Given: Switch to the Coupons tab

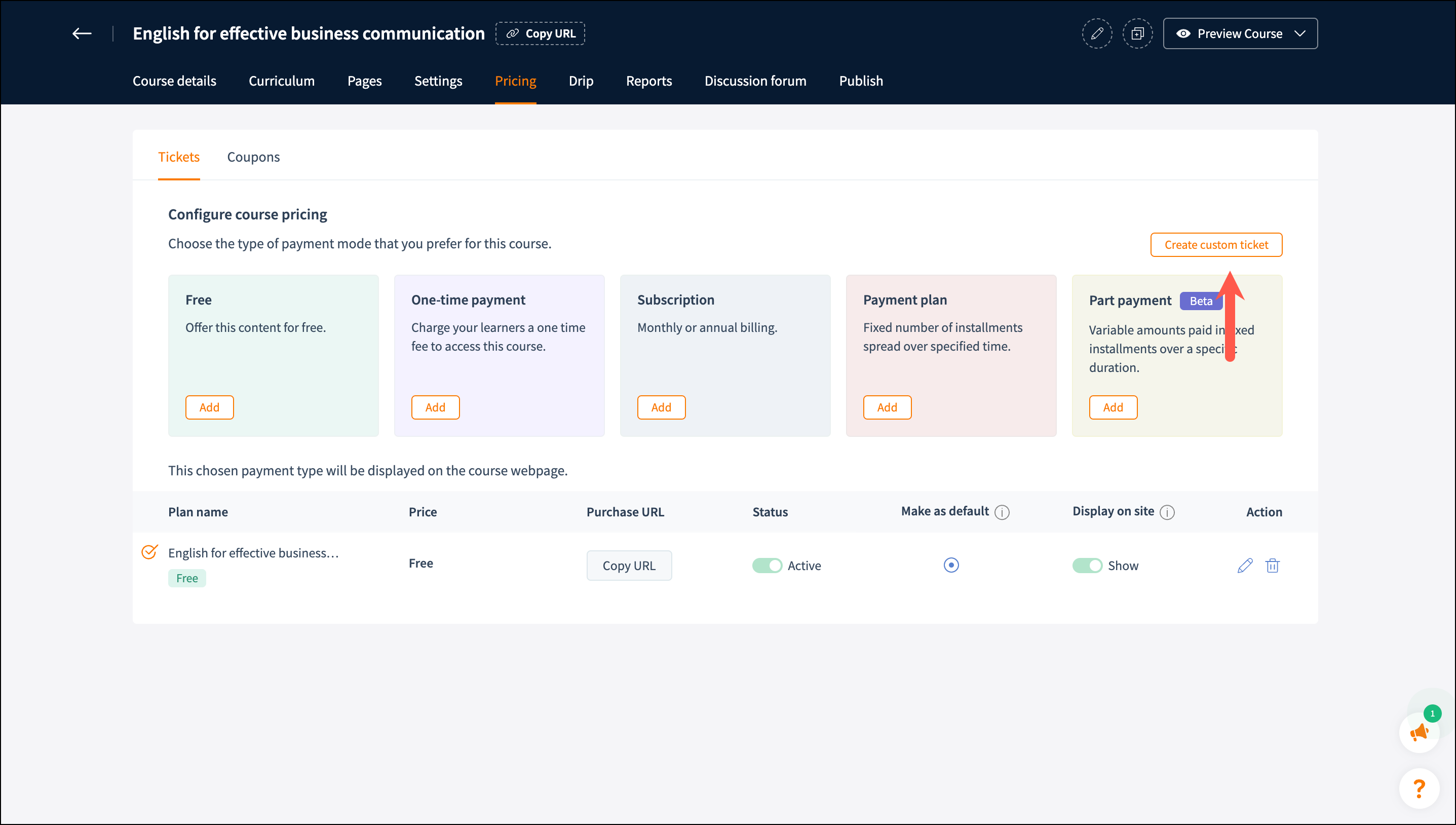Looking at the screenshot, I should coord(253,157).
